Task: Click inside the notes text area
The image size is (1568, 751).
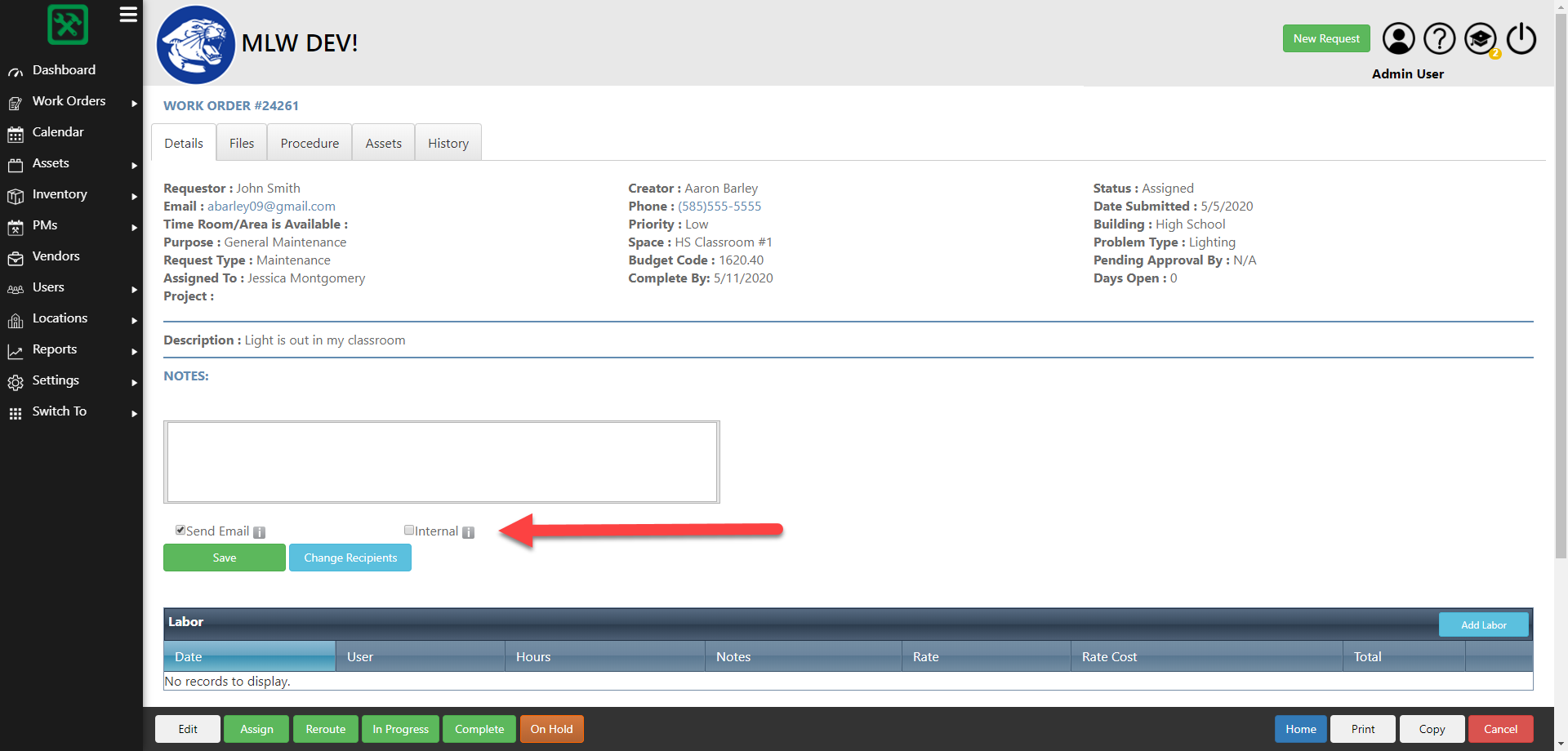Action: [441, 461]
